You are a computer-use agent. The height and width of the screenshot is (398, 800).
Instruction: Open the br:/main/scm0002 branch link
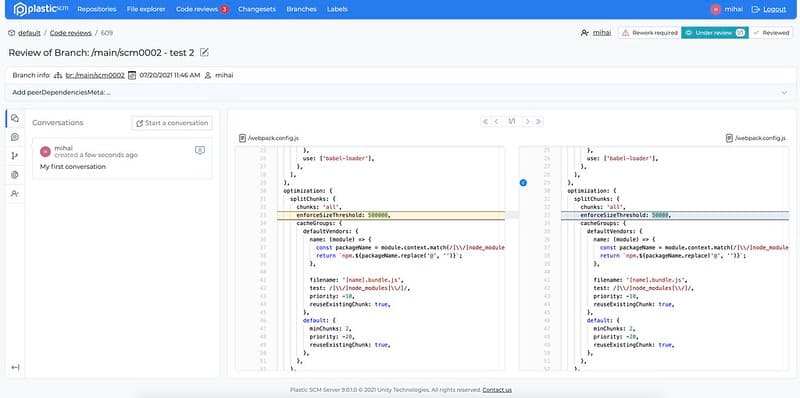click(95, 75)
